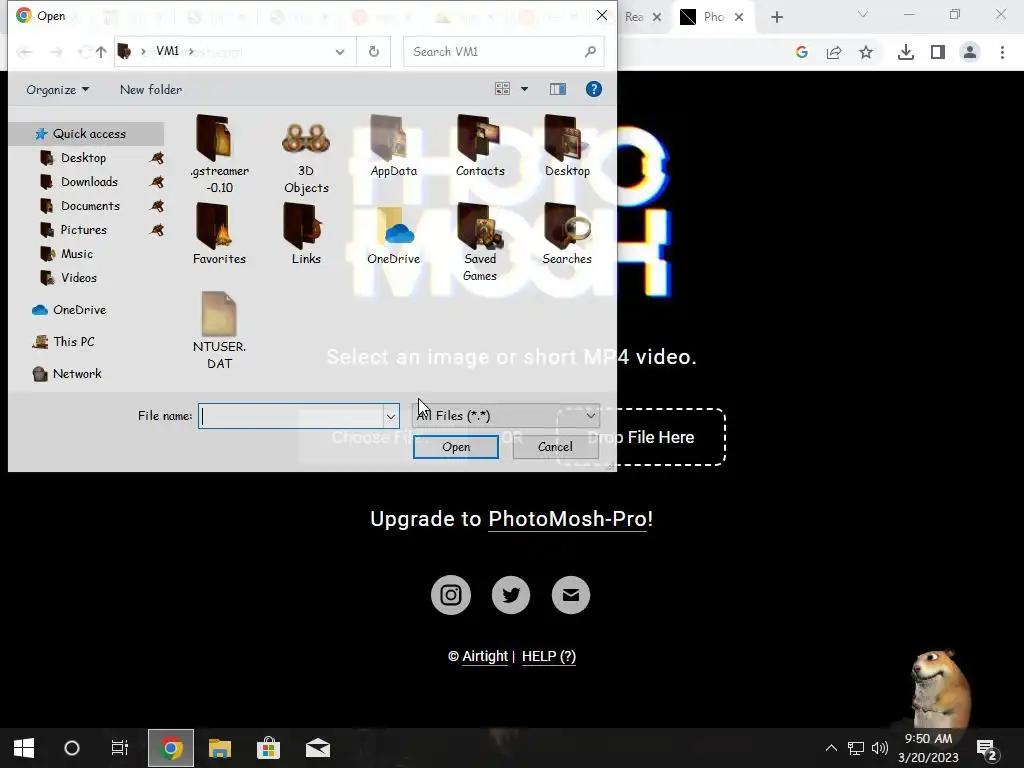
Task: Select the Searches folder
Action: [567, 234]
